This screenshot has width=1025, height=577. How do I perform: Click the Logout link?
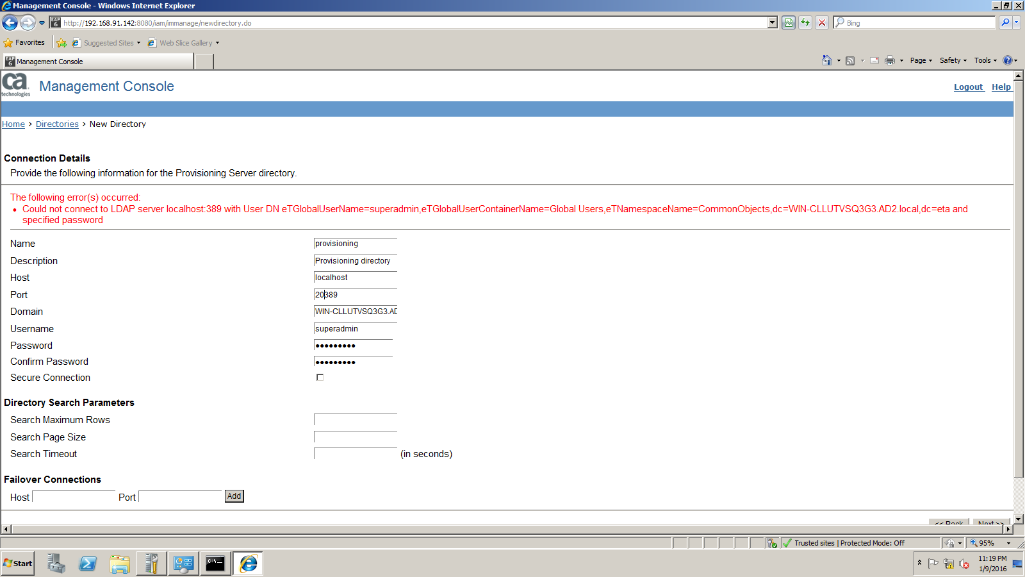click(x=968, y=87)
